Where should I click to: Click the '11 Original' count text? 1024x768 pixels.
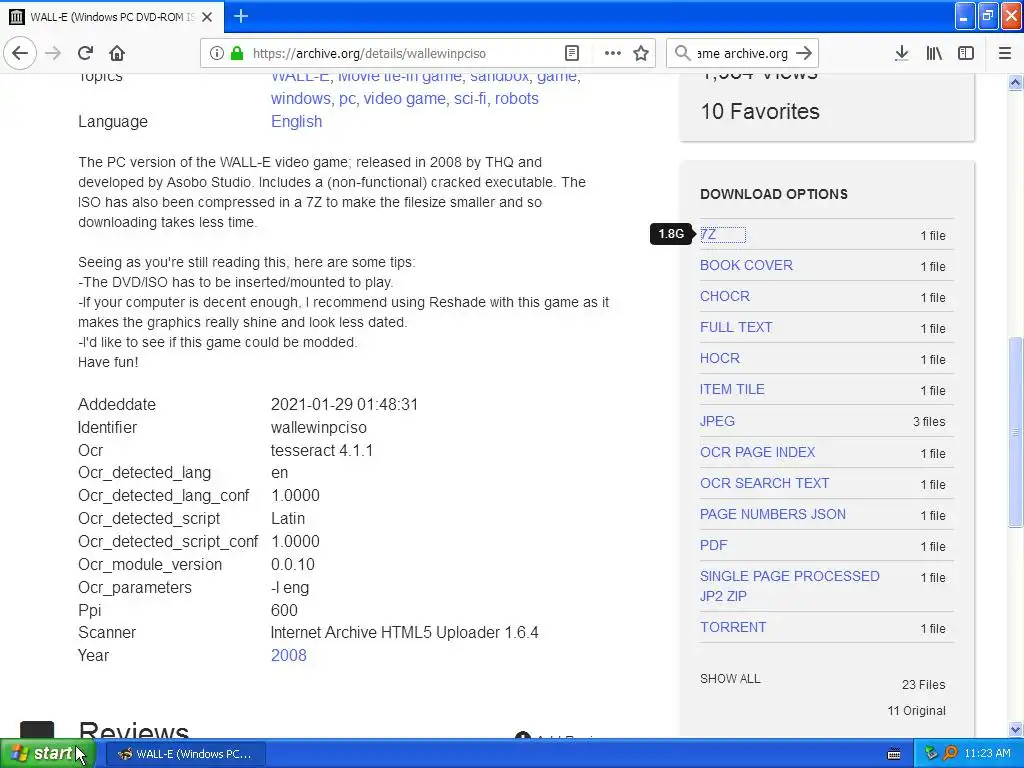point(916,711)
